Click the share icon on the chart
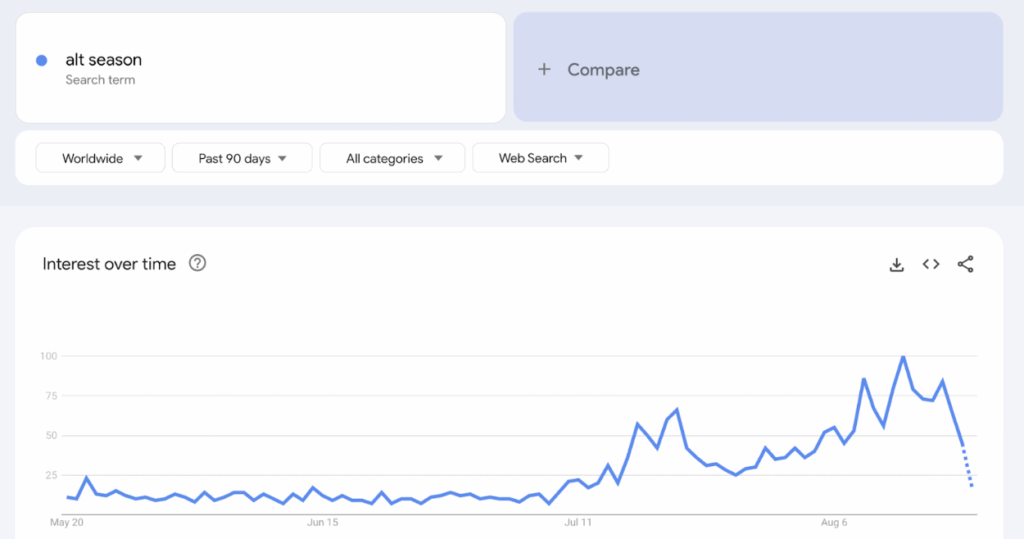Image resolution: width=1024 pixels, height=539 pixels. coord(965,264)
